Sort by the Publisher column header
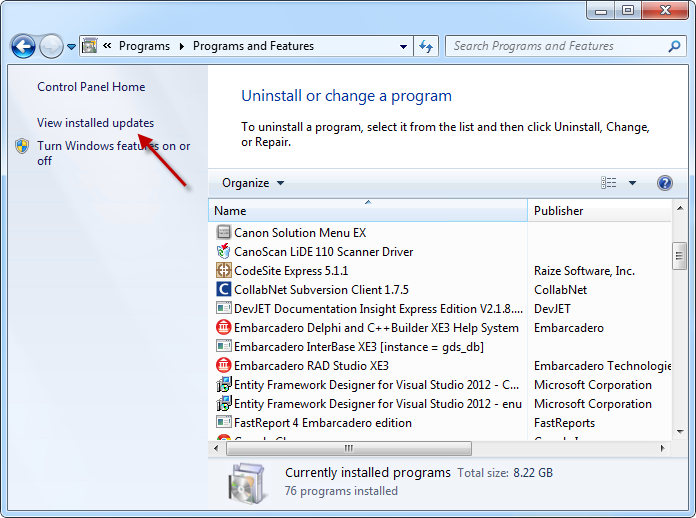The image size is (696, 518). click(x=599, y=210)
